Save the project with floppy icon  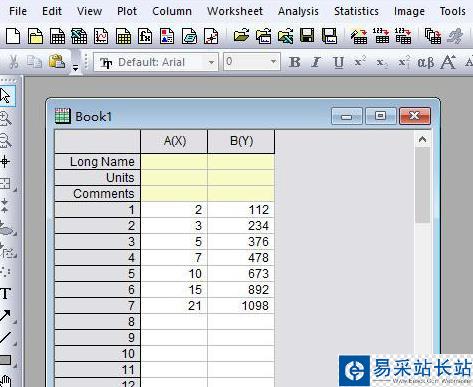pyautogui.click(x=307, y=35)
